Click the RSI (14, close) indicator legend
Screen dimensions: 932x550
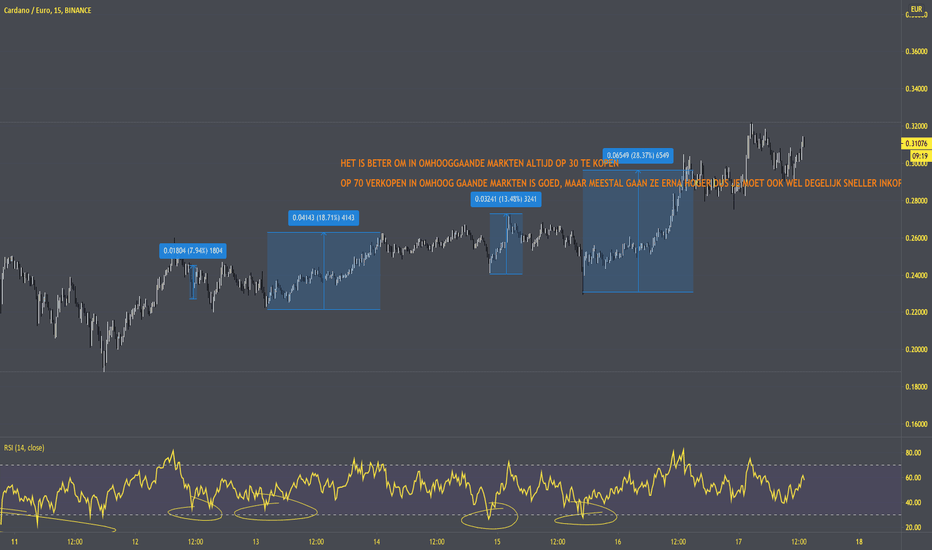[24, 448]
